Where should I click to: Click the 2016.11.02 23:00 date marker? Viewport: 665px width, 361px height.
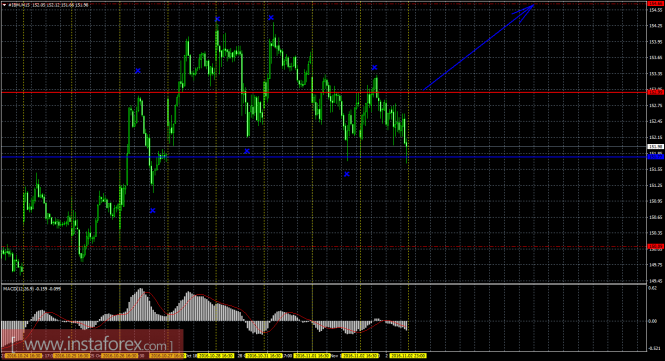coord(408,355)
